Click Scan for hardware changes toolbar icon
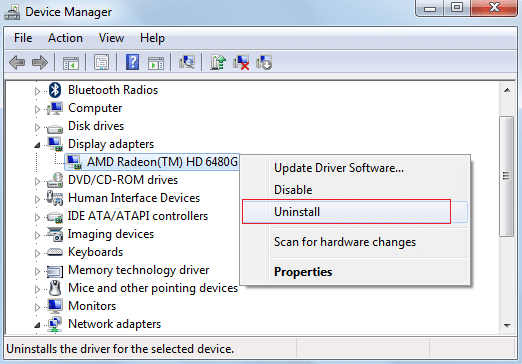This screenshot has height=364, width=522. pyautogui.click(x=187, y=62)
